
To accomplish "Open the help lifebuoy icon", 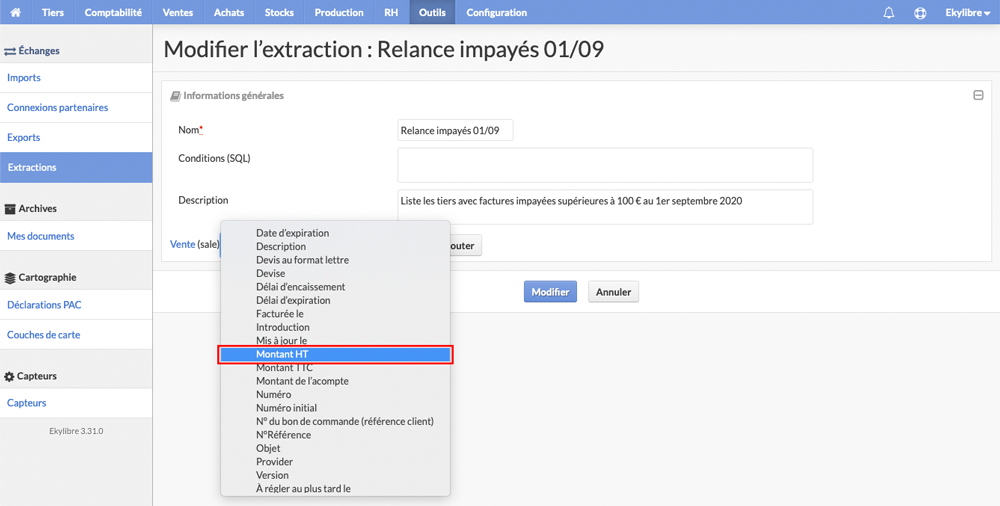I will click(920, 13).
